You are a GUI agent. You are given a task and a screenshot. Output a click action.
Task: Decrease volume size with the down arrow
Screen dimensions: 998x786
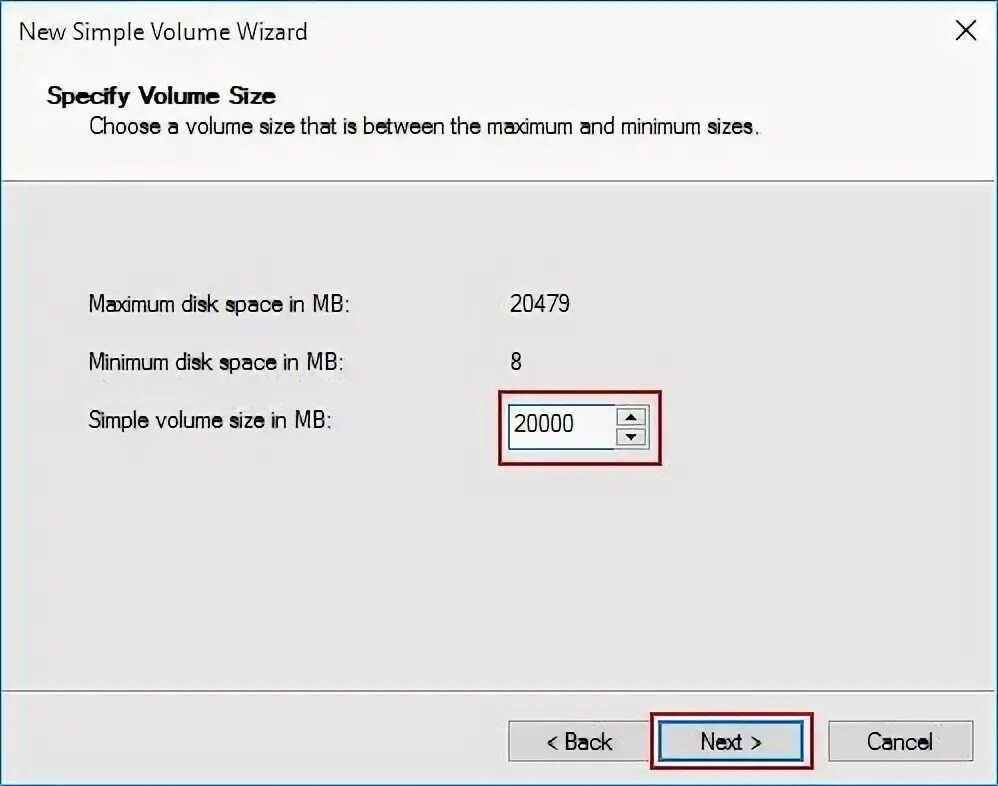click(x=631, y=437)
